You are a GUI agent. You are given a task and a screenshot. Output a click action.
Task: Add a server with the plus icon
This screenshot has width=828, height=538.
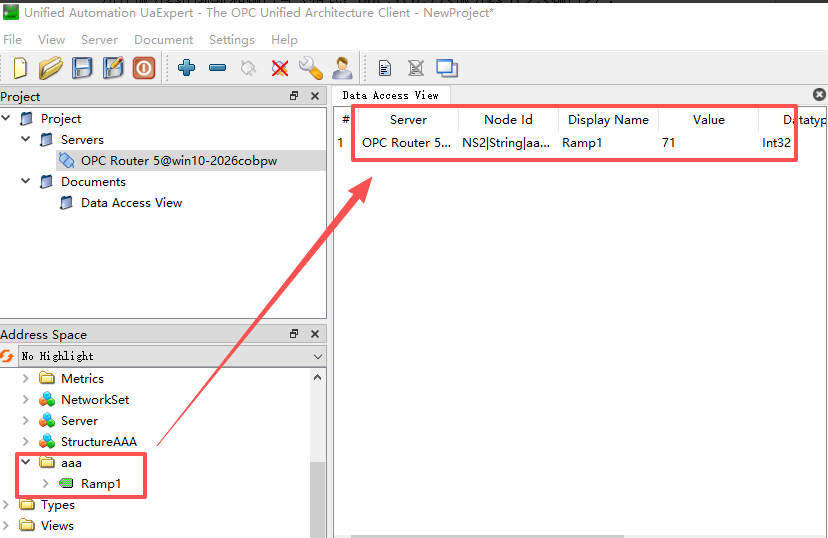pyautogui.click(x=186, y=68)
